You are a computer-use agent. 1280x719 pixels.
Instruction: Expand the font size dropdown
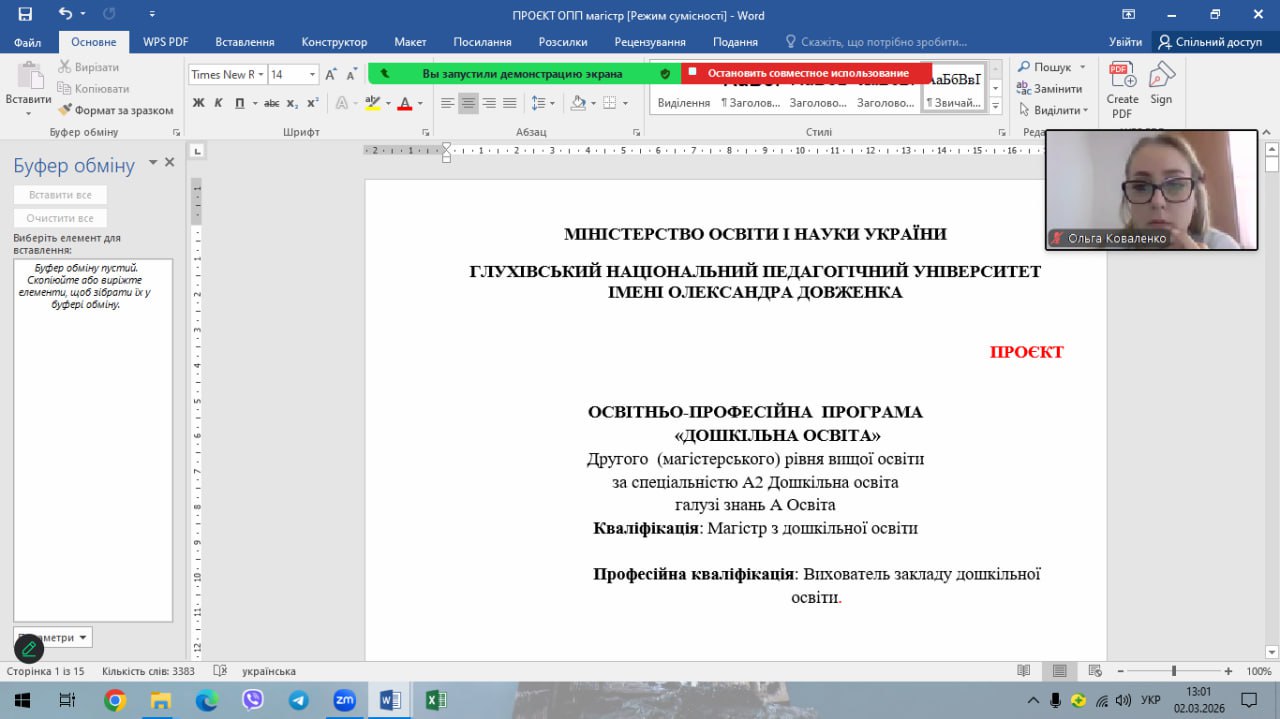tap(312, 75)
